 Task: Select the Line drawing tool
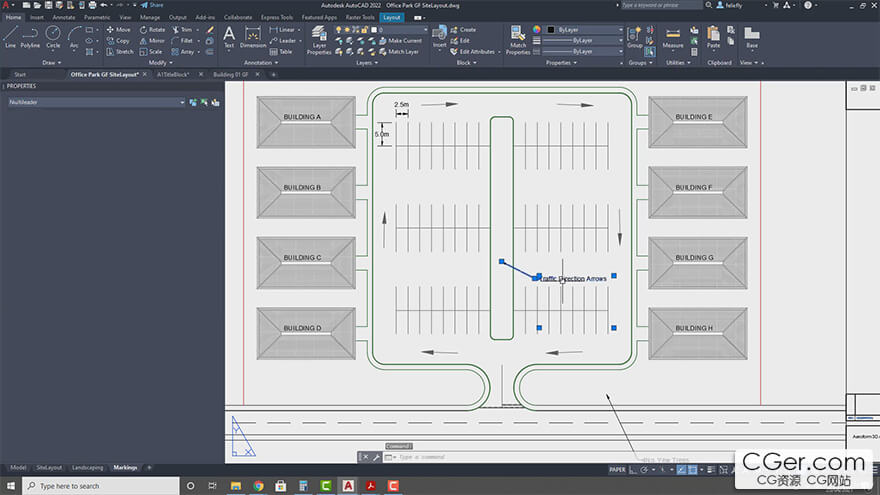[x=11, y=37]
